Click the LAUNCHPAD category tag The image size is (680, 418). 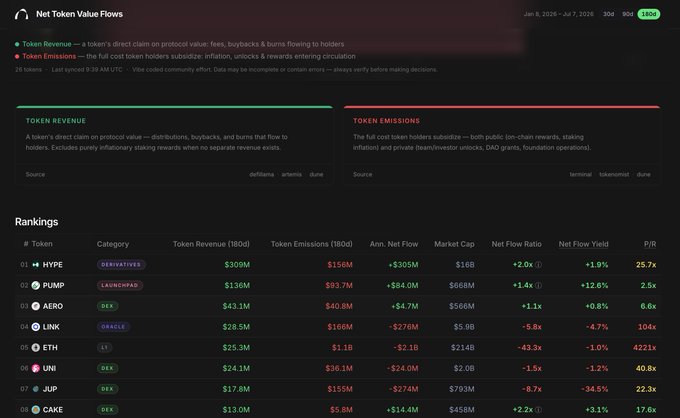[x=120, y=285]
